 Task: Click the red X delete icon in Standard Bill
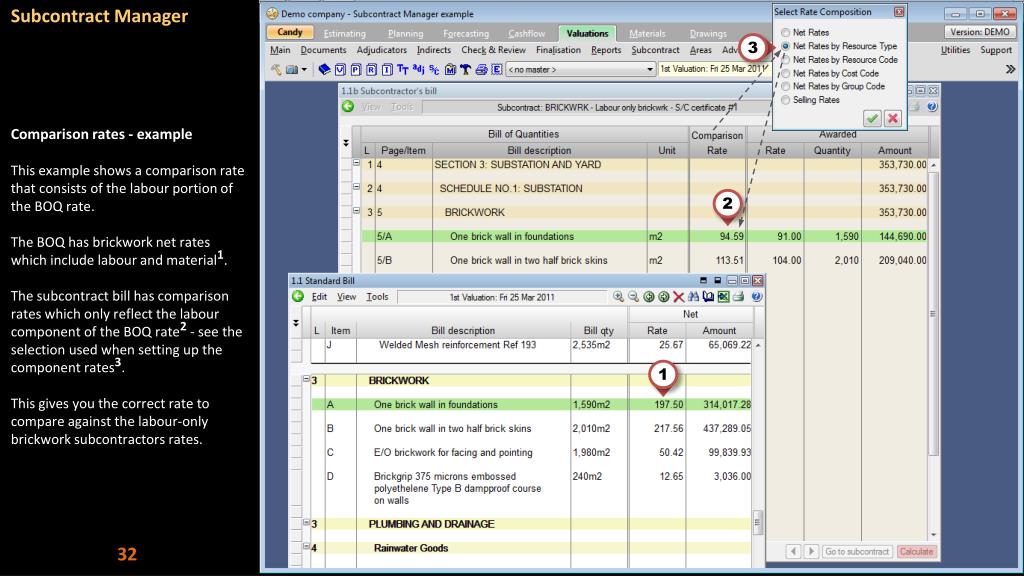(679, 297)
